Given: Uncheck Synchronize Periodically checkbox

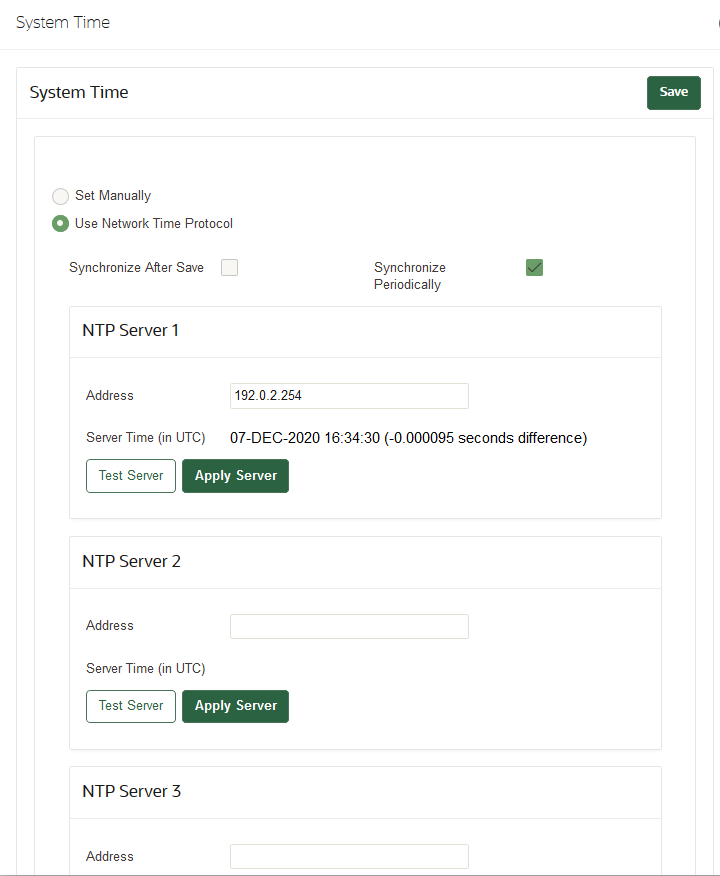Looking at the screenshot, I should [x=535, y=268].
